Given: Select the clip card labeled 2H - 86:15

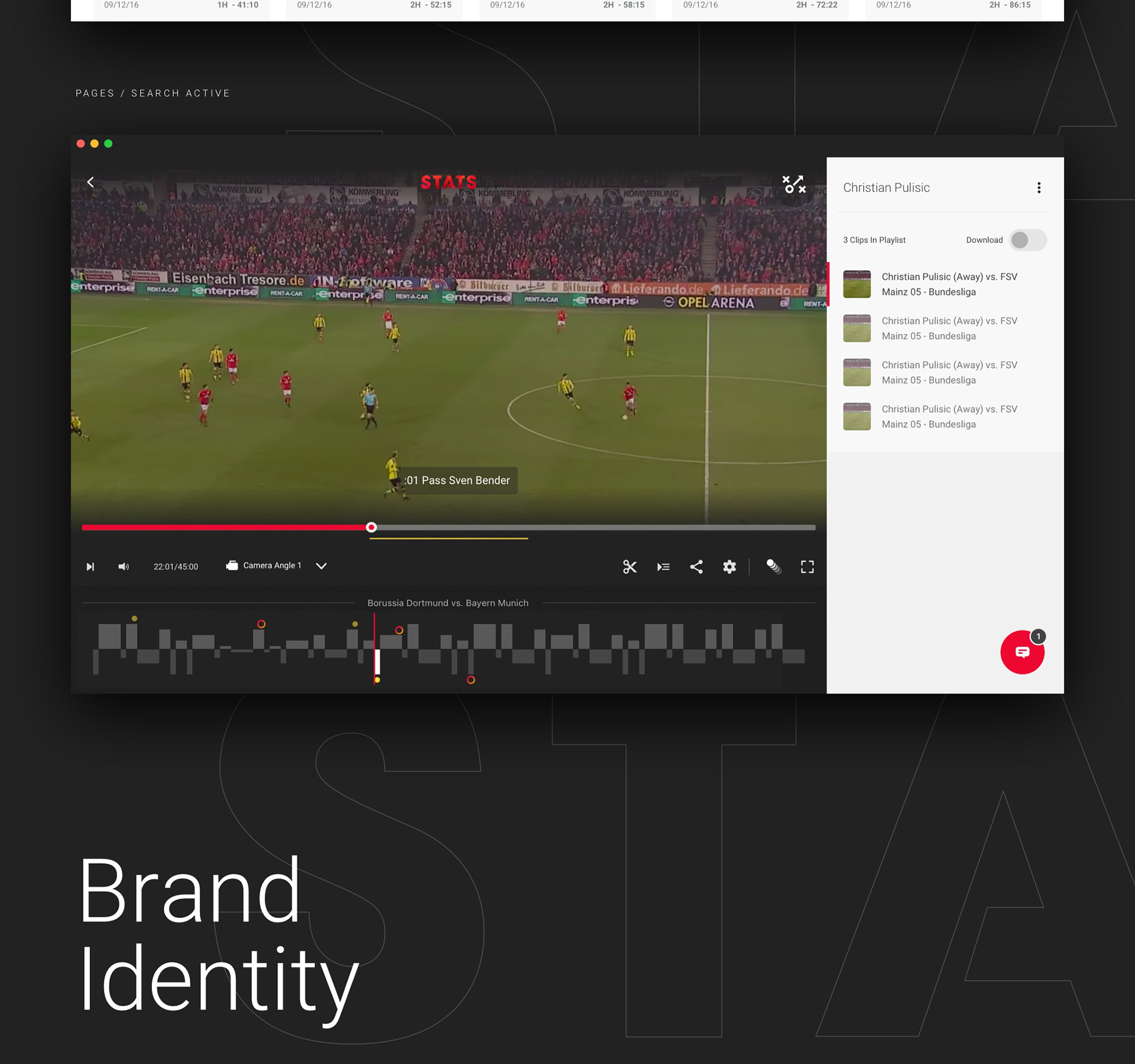Looking at the screenshot, I should tap(954, 8).
